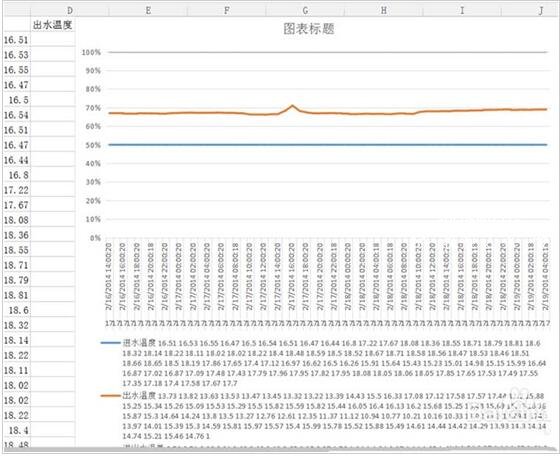Screen dimensions: 560x457
Task: Click cell value 18.79
Action: tap(16, 280)
